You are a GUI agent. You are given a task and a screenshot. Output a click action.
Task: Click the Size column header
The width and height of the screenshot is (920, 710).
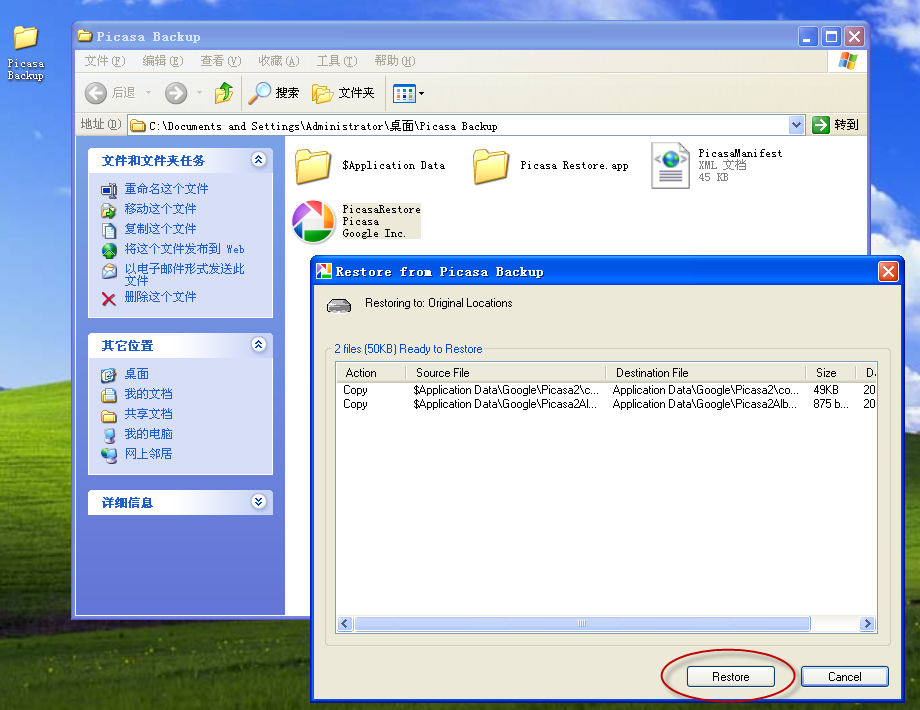(x=831, y=373)
